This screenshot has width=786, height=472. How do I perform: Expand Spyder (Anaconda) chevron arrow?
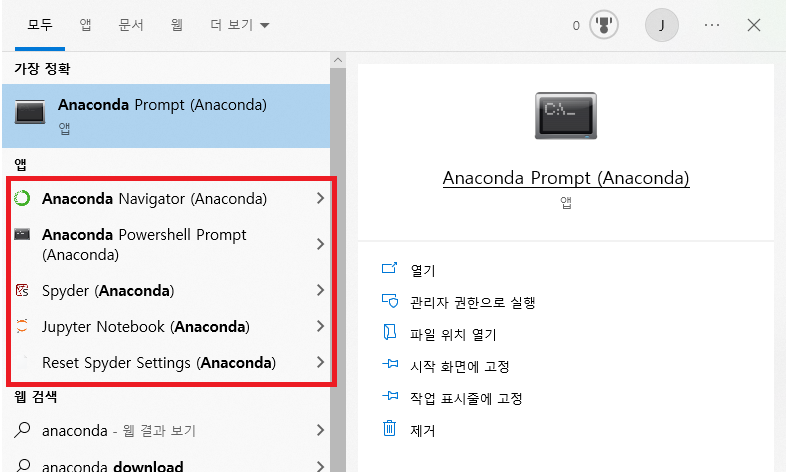point(320,290)
